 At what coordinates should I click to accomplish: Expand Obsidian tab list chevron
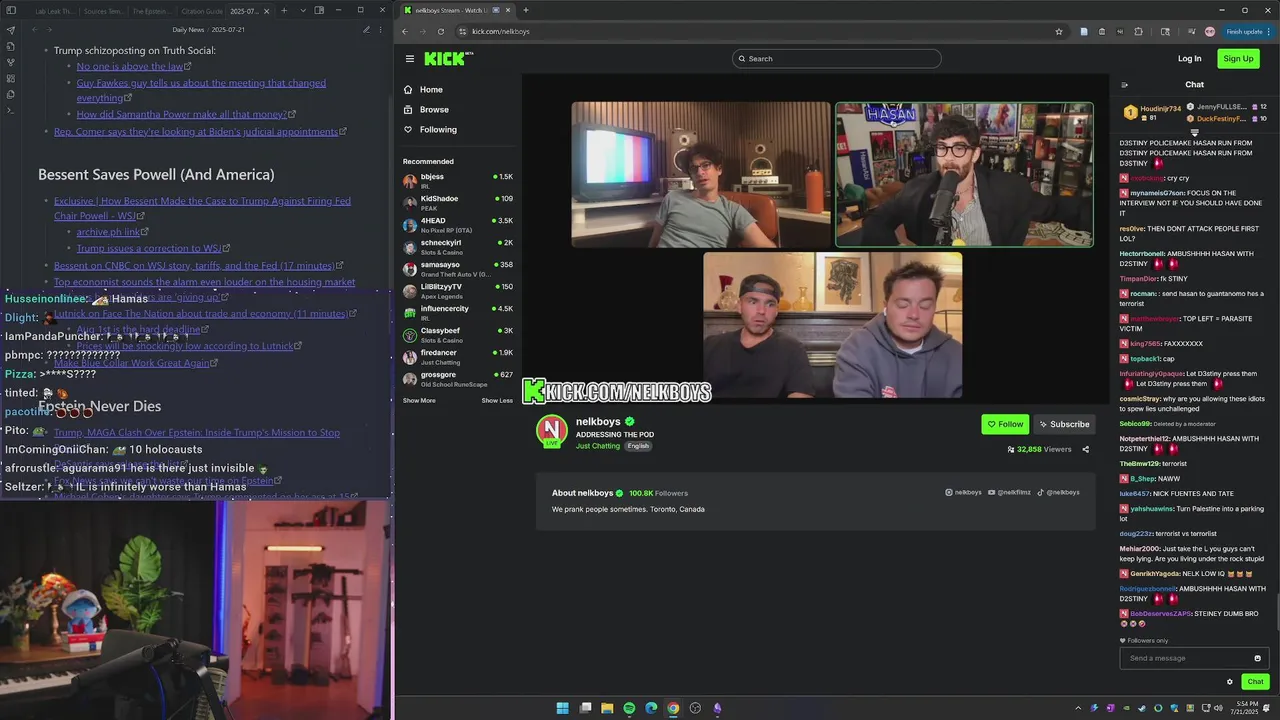tap(302, 10)
